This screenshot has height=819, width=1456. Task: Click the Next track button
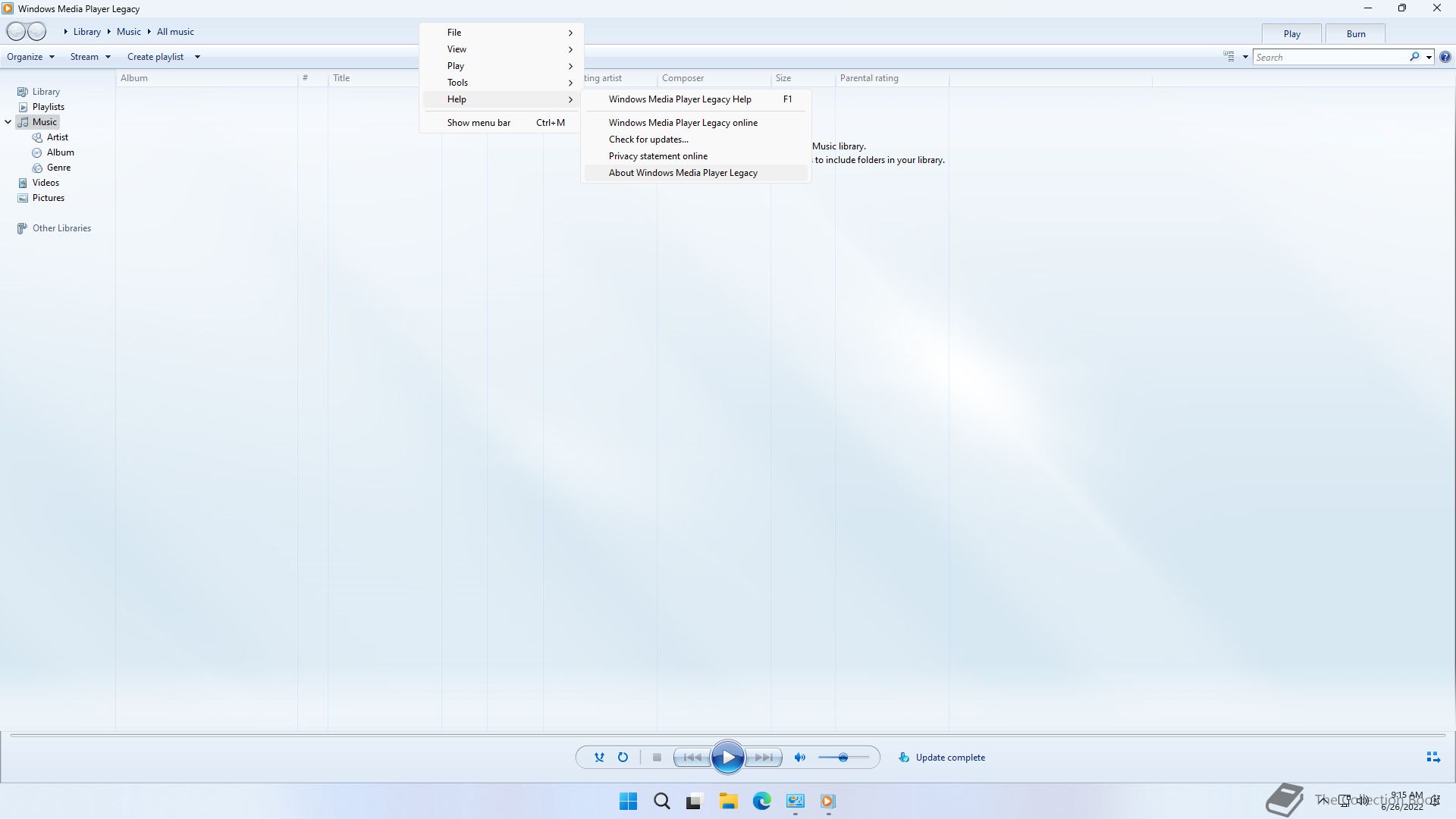coord(764,758)
